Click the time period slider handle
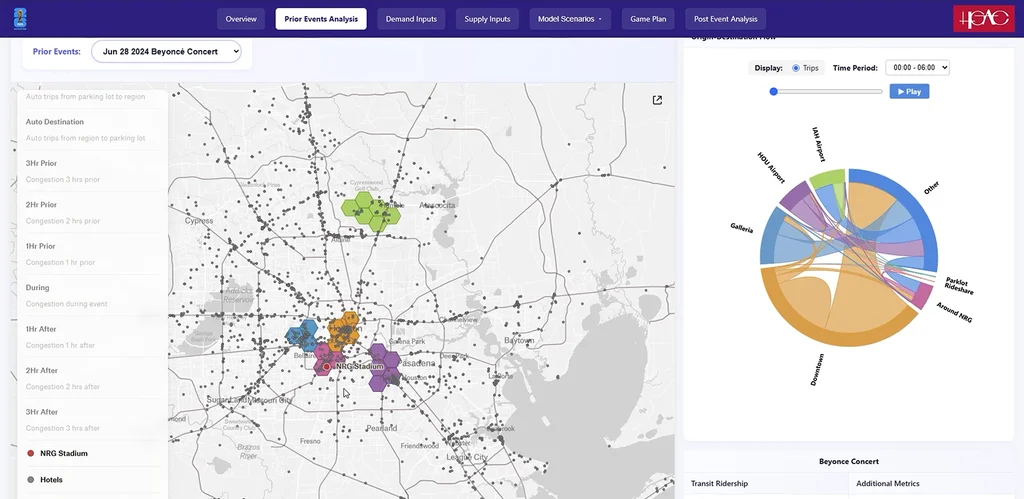1024x499 pixels. tap(774, 91)
